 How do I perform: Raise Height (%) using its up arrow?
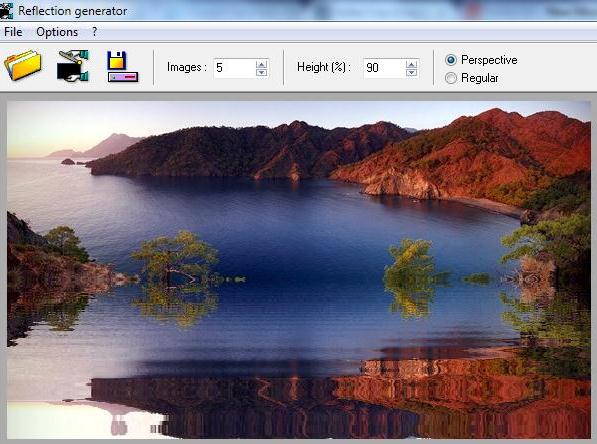click(411, 64)
